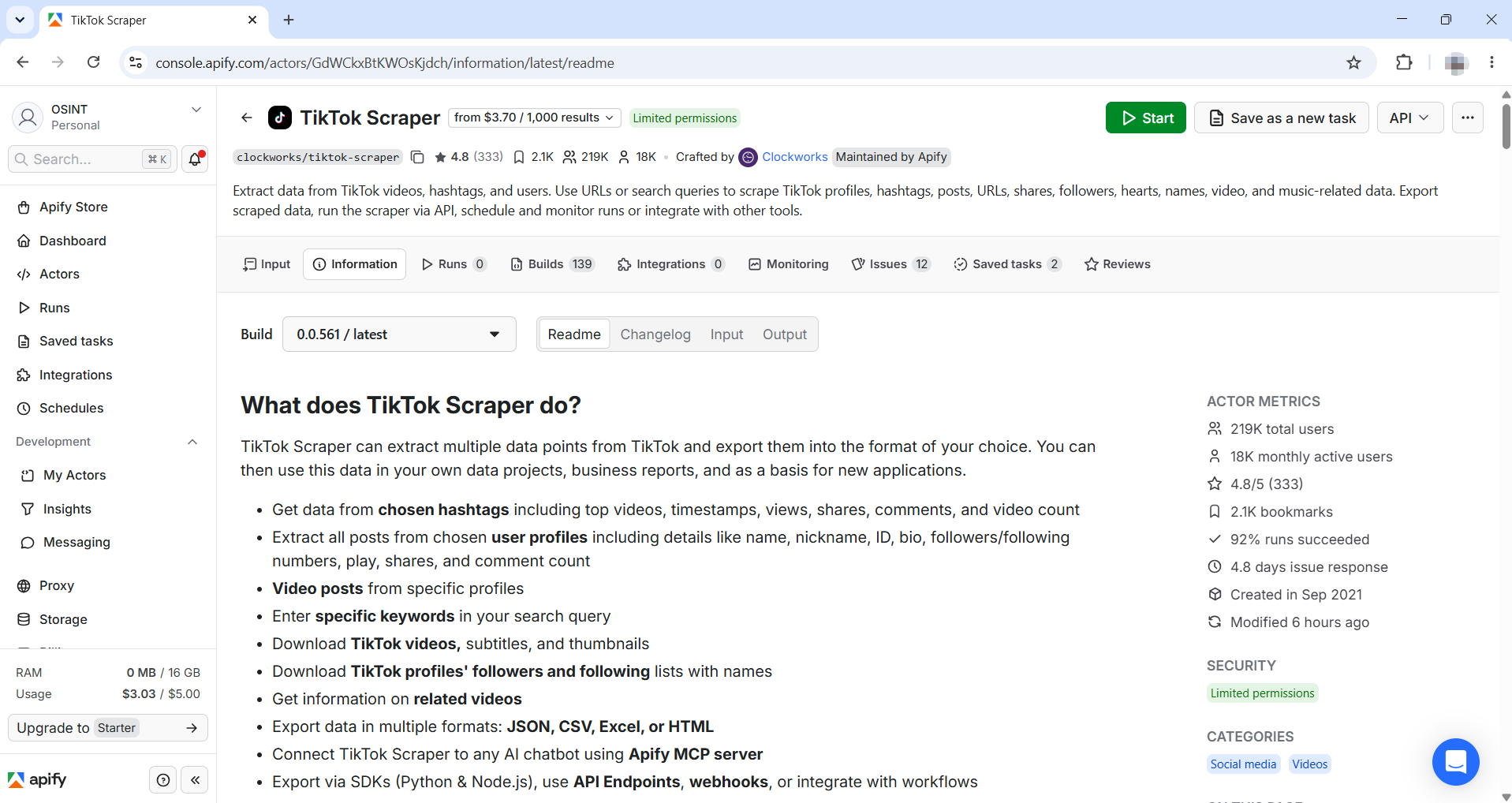
Task: Open the Monitoring tab
Action: coord(789,264)
